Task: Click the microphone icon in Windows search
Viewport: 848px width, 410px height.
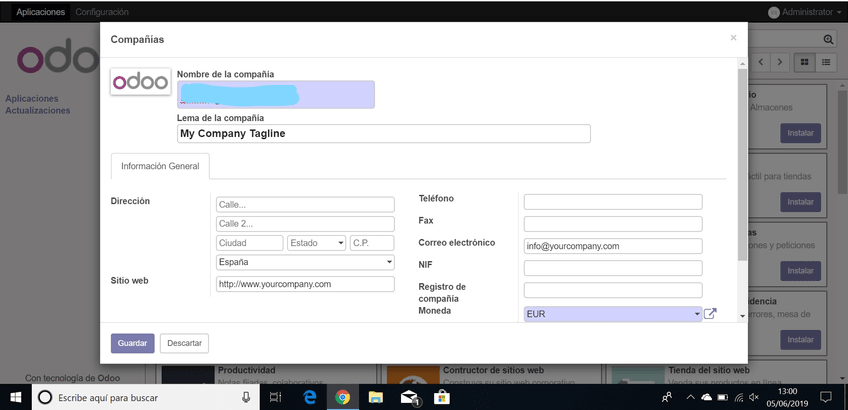Action: point(246,397)
